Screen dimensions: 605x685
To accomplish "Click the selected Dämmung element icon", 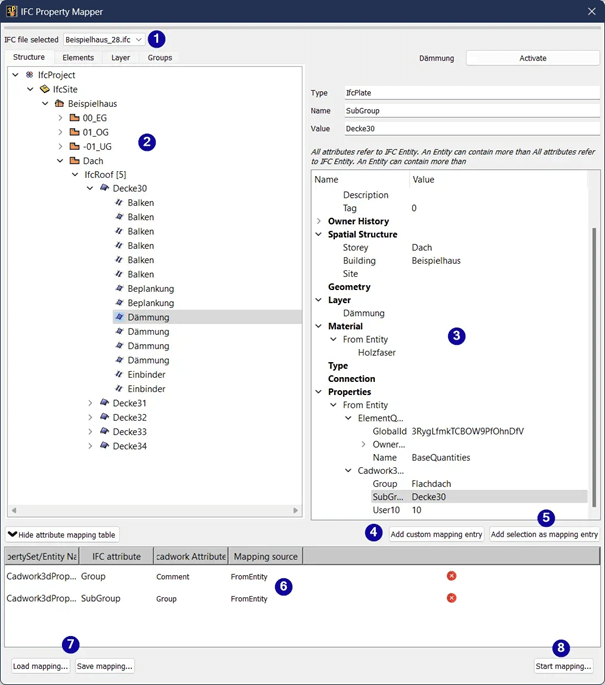I will [x=119, y=317].
